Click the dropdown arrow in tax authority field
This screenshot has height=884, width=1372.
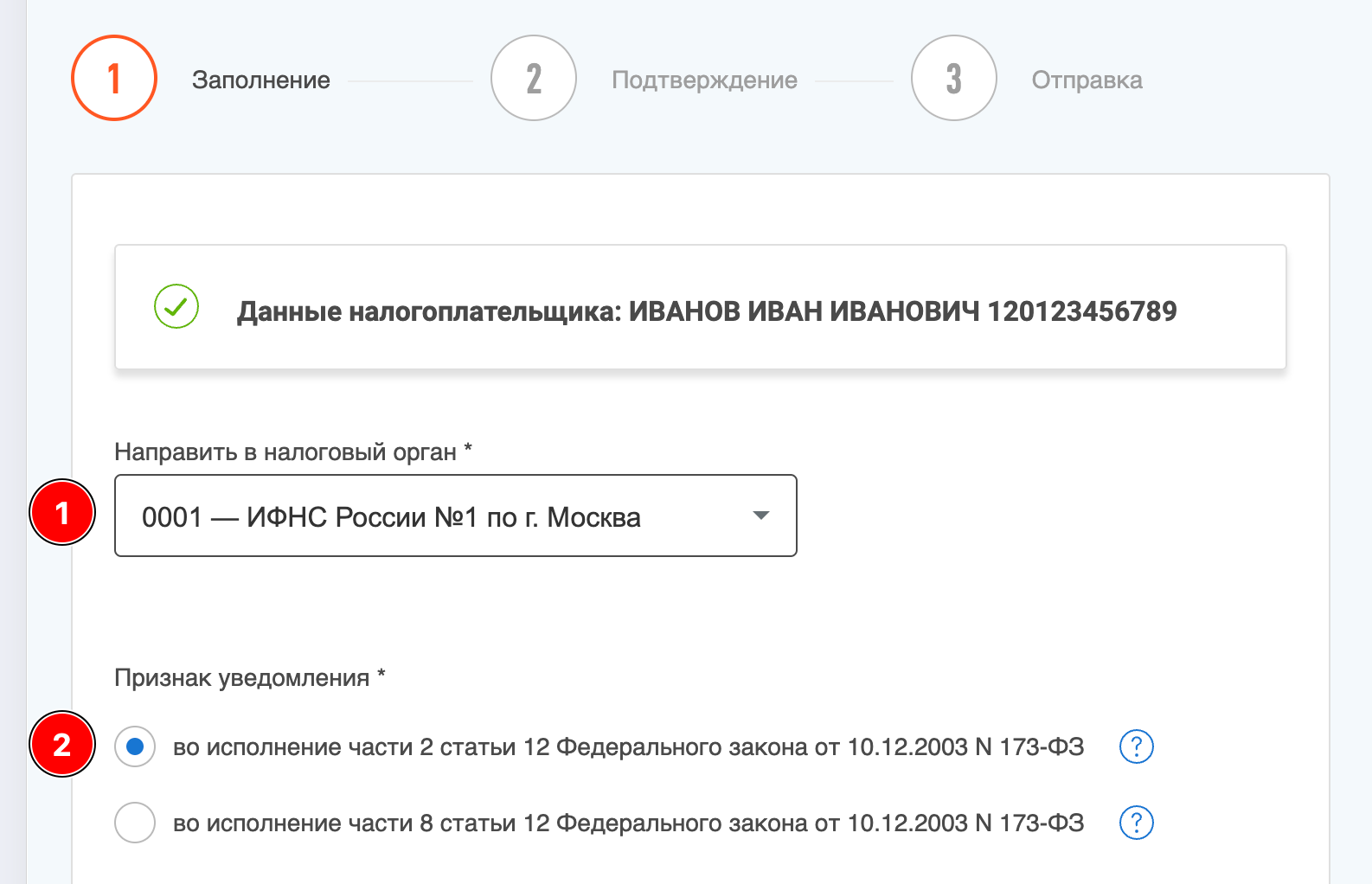[x=761, y=516]
